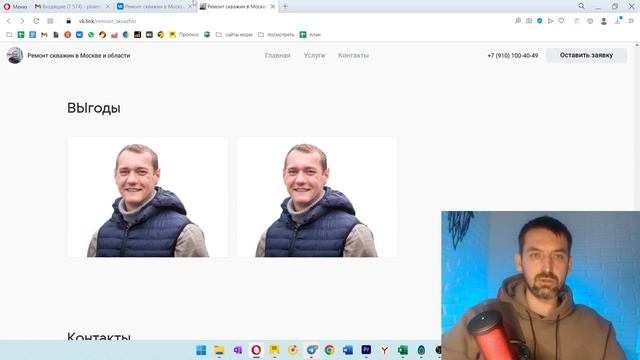Close the active Ремонт скважин tab

[273, 7]
